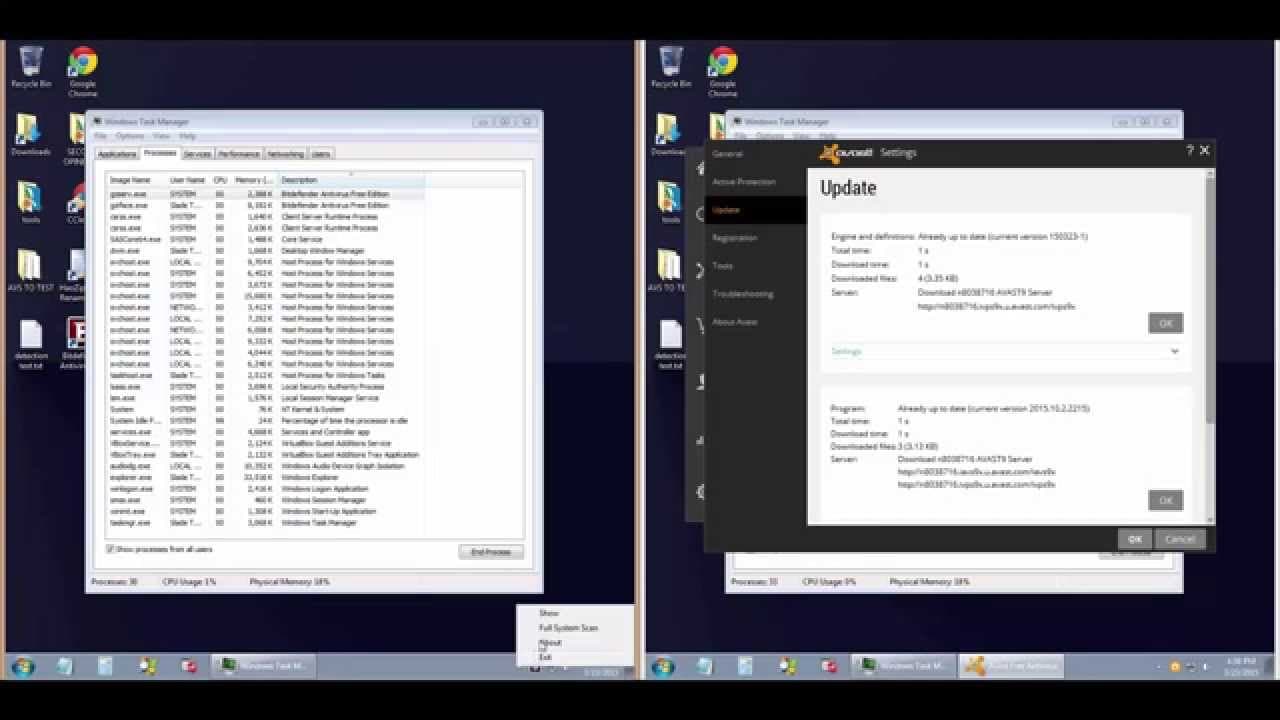Select the SASCore64.exe process row

(266, 239)
